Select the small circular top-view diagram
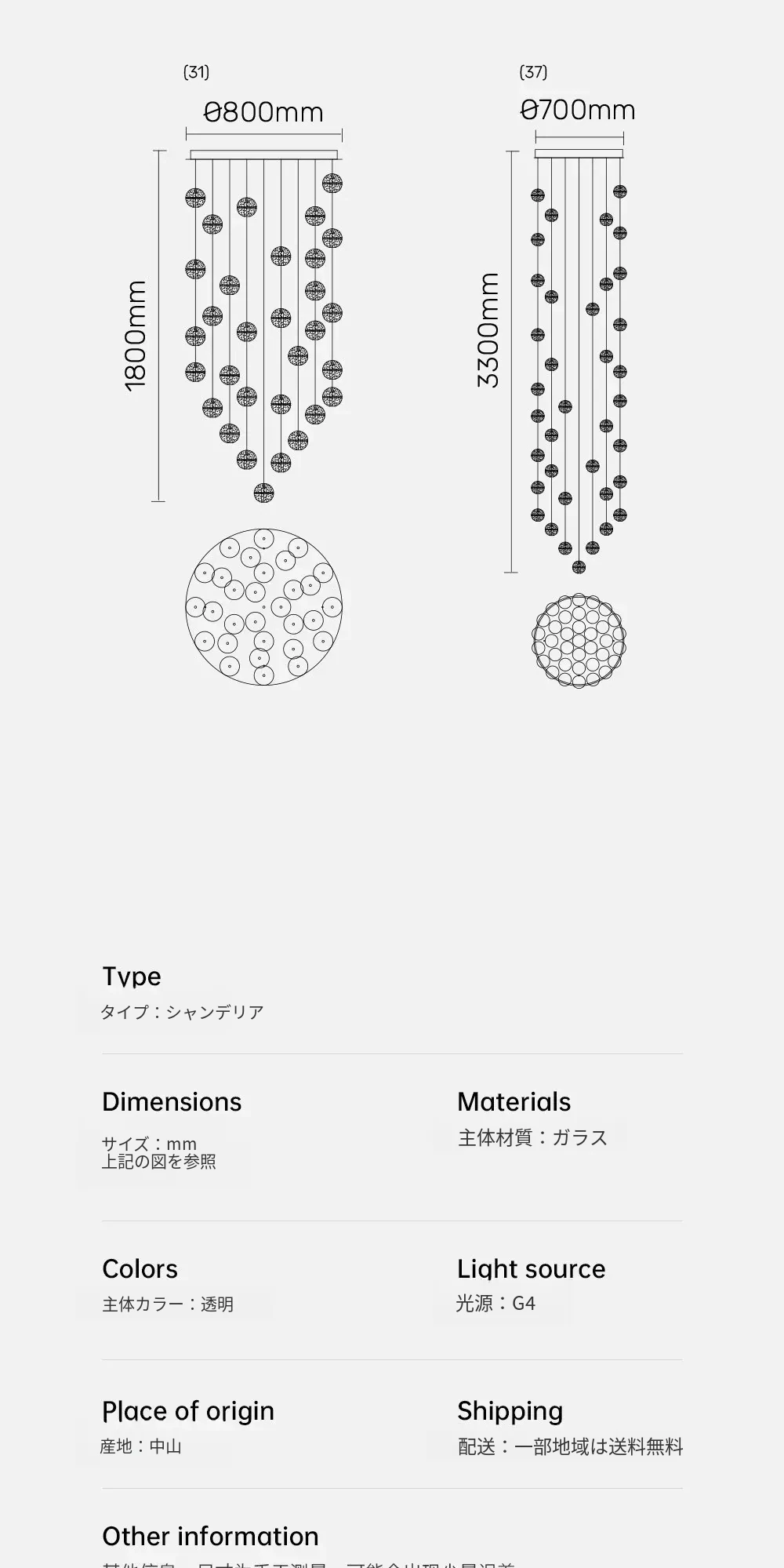This screenshot has height=1568, width=784. [x=579, y=640]
